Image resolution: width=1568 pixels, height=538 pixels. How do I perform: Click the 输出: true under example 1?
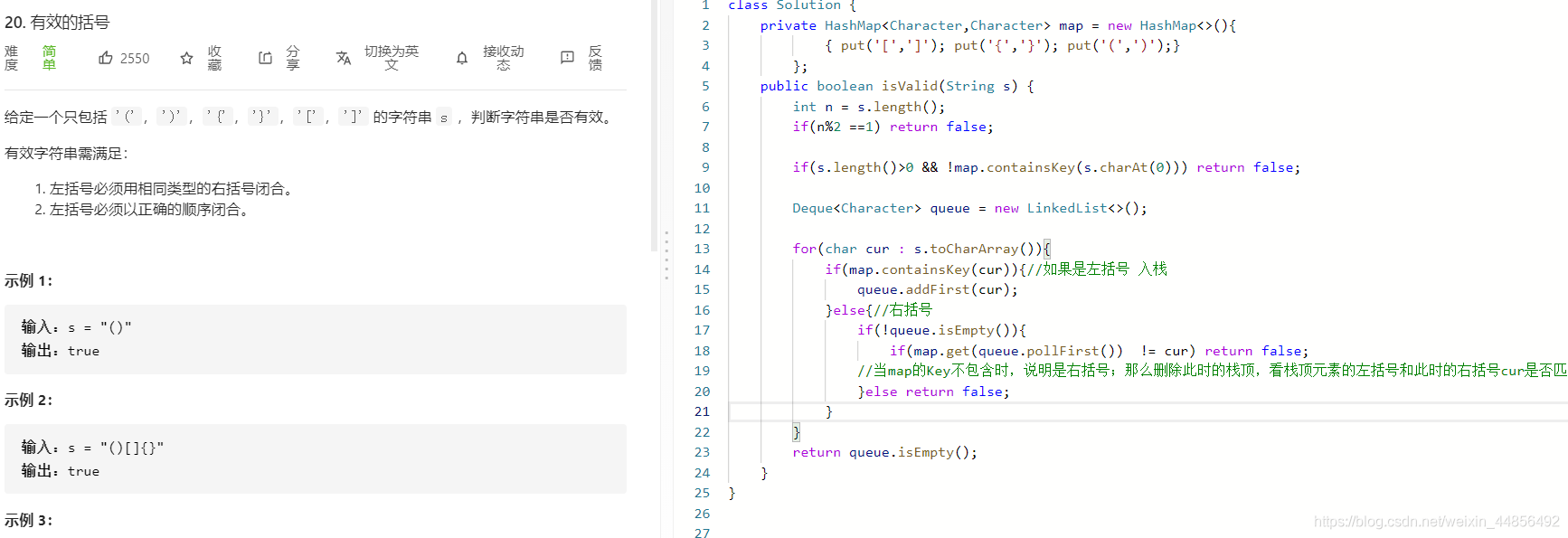point(61,351)
